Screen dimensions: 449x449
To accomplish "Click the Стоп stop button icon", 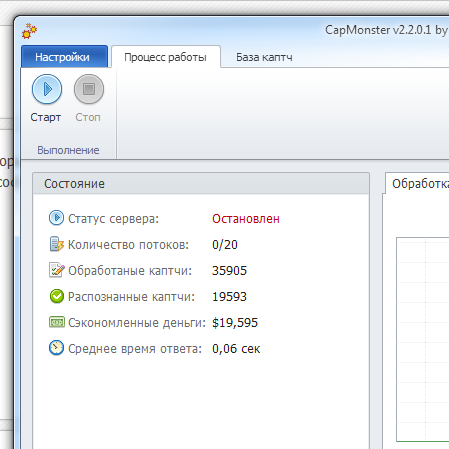I will pos(89,89).
